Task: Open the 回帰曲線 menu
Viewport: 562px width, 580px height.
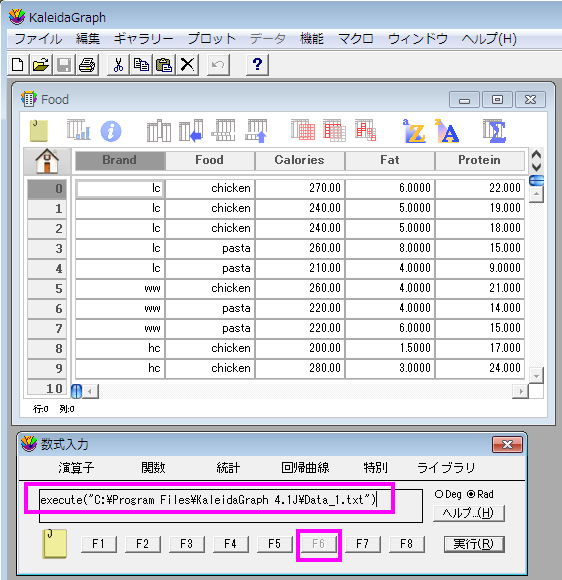Action: 305,468
